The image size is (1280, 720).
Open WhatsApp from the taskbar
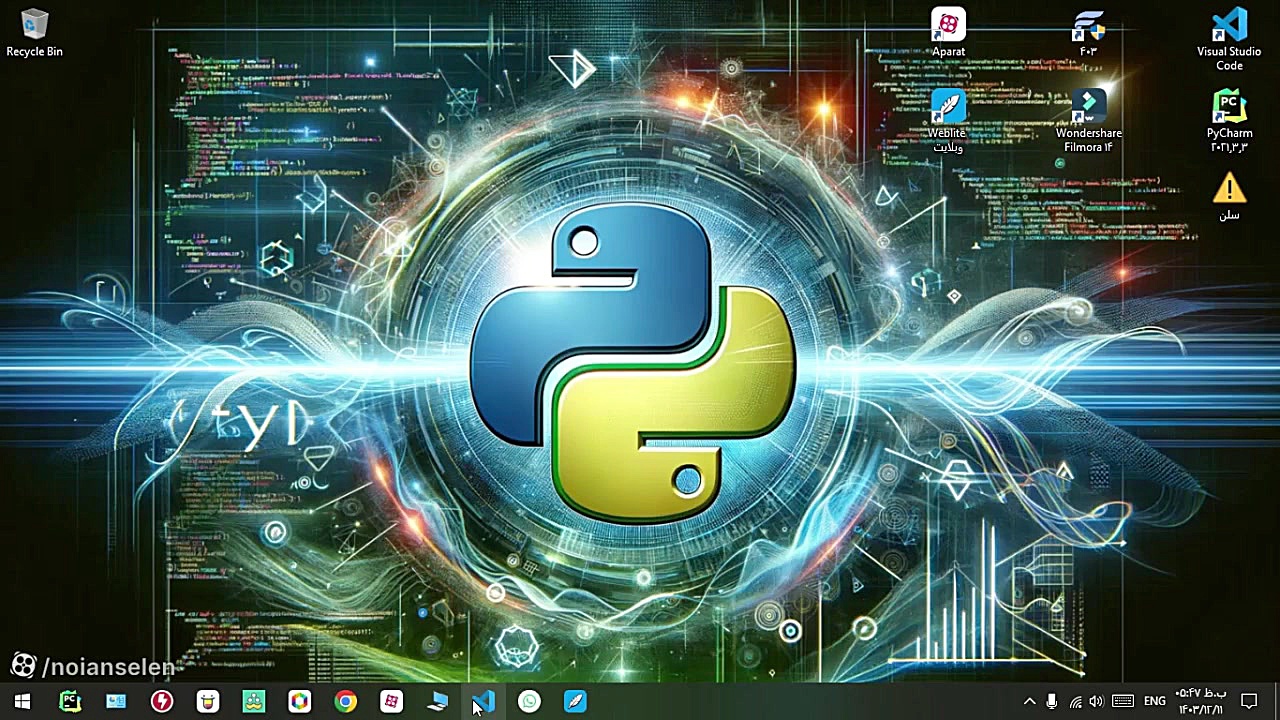tap(529, 701)
